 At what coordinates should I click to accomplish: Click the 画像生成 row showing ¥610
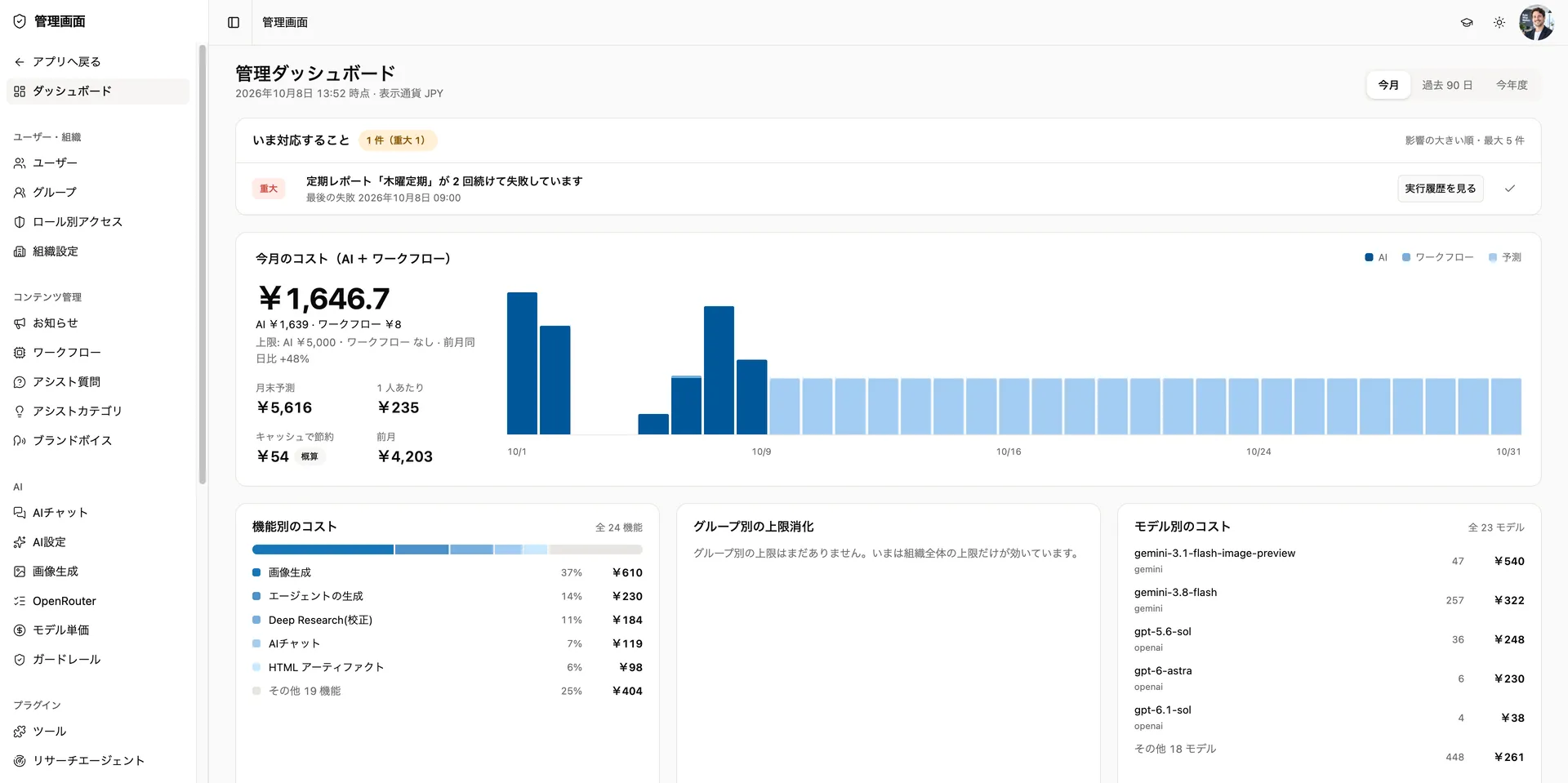click(x=448, y=573)
